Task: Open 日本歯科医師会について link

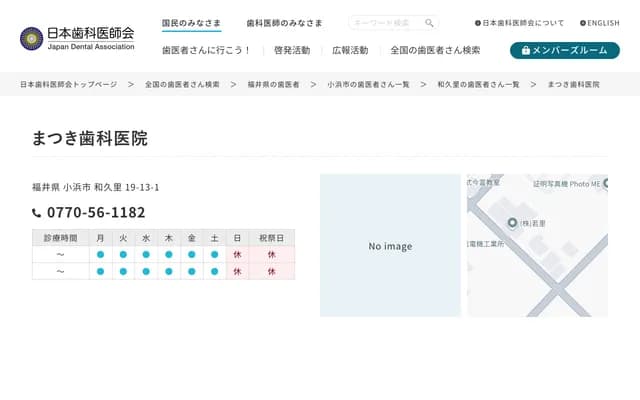Action: click(520, 23)
